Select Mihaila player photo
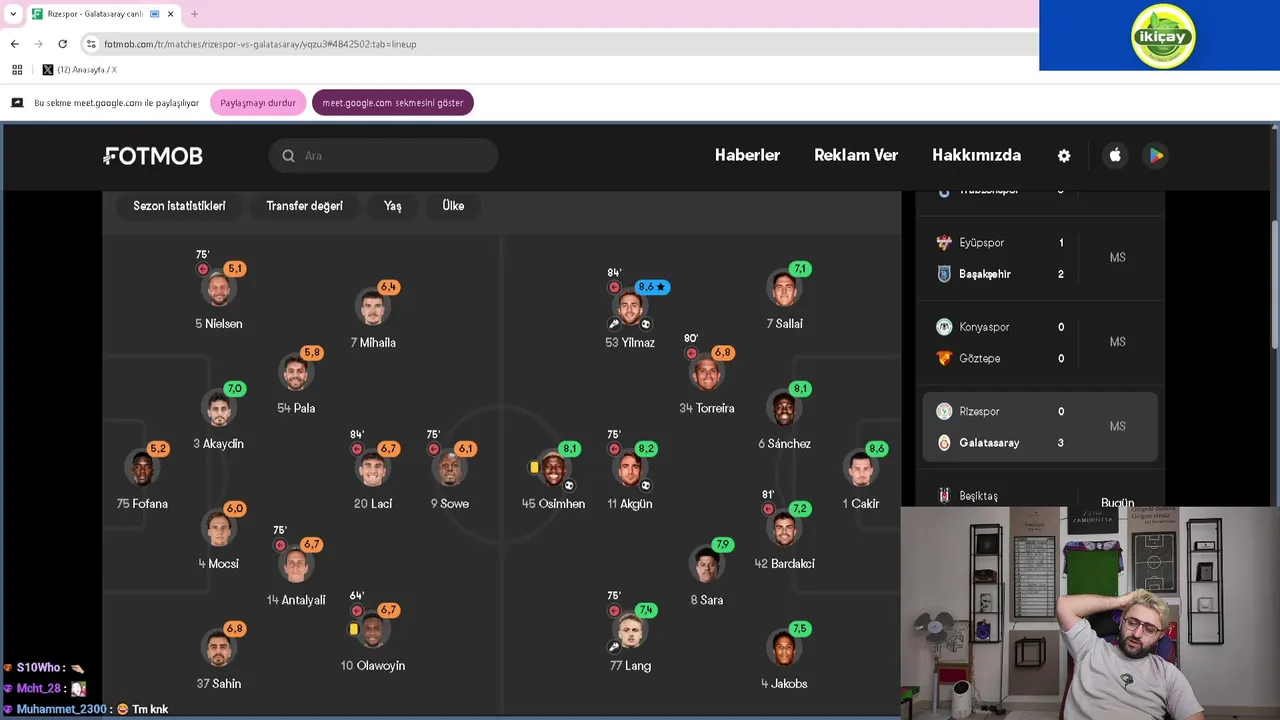This screenshot has width=1280, height=720. pos(372,308)
